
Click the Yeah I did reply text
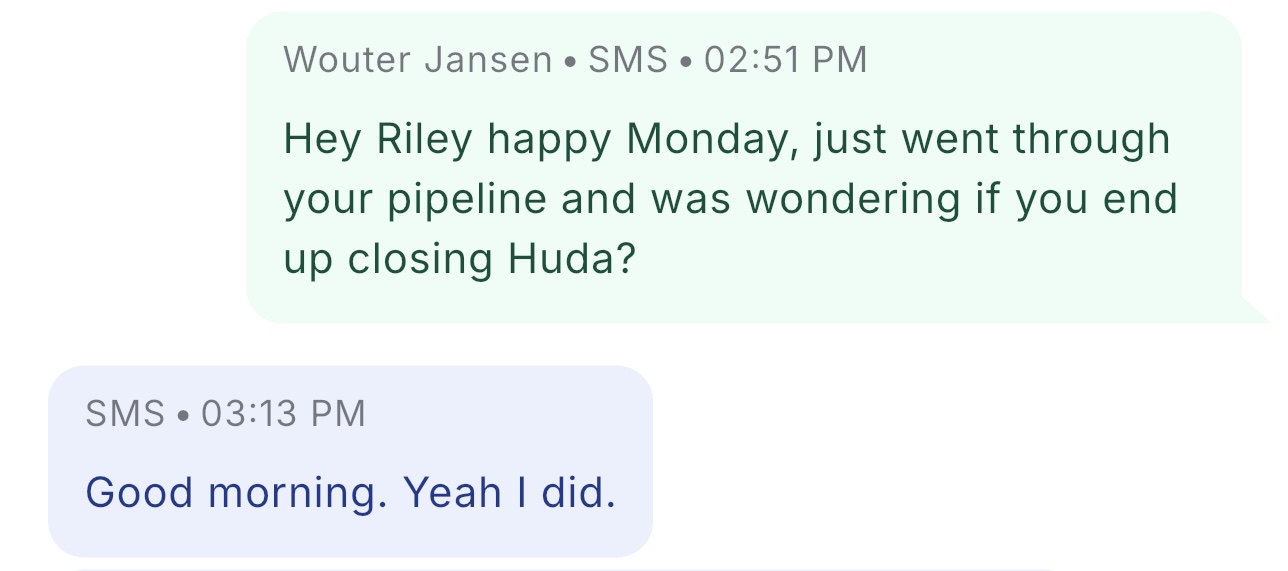coord(509,493)
